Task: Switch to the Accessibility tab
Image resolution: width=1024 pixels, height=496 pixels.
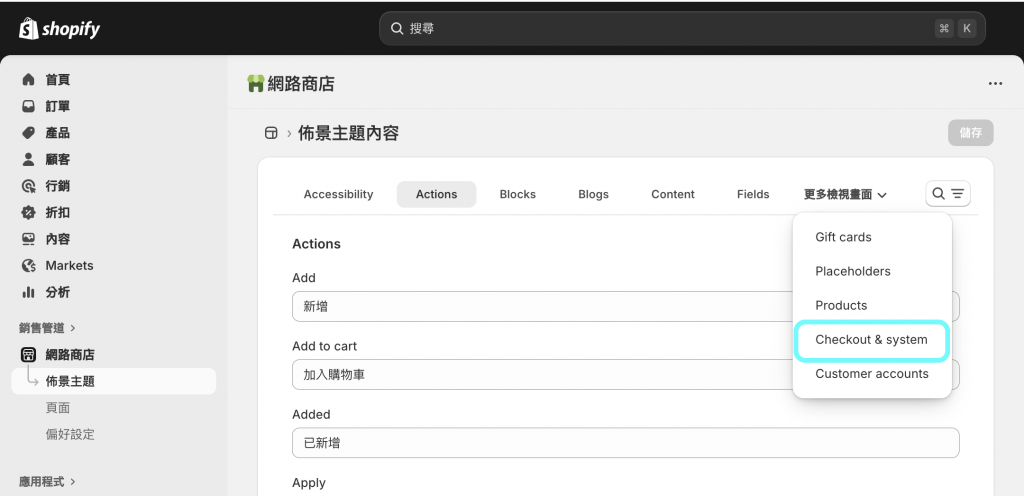Action: coord(338,194)
